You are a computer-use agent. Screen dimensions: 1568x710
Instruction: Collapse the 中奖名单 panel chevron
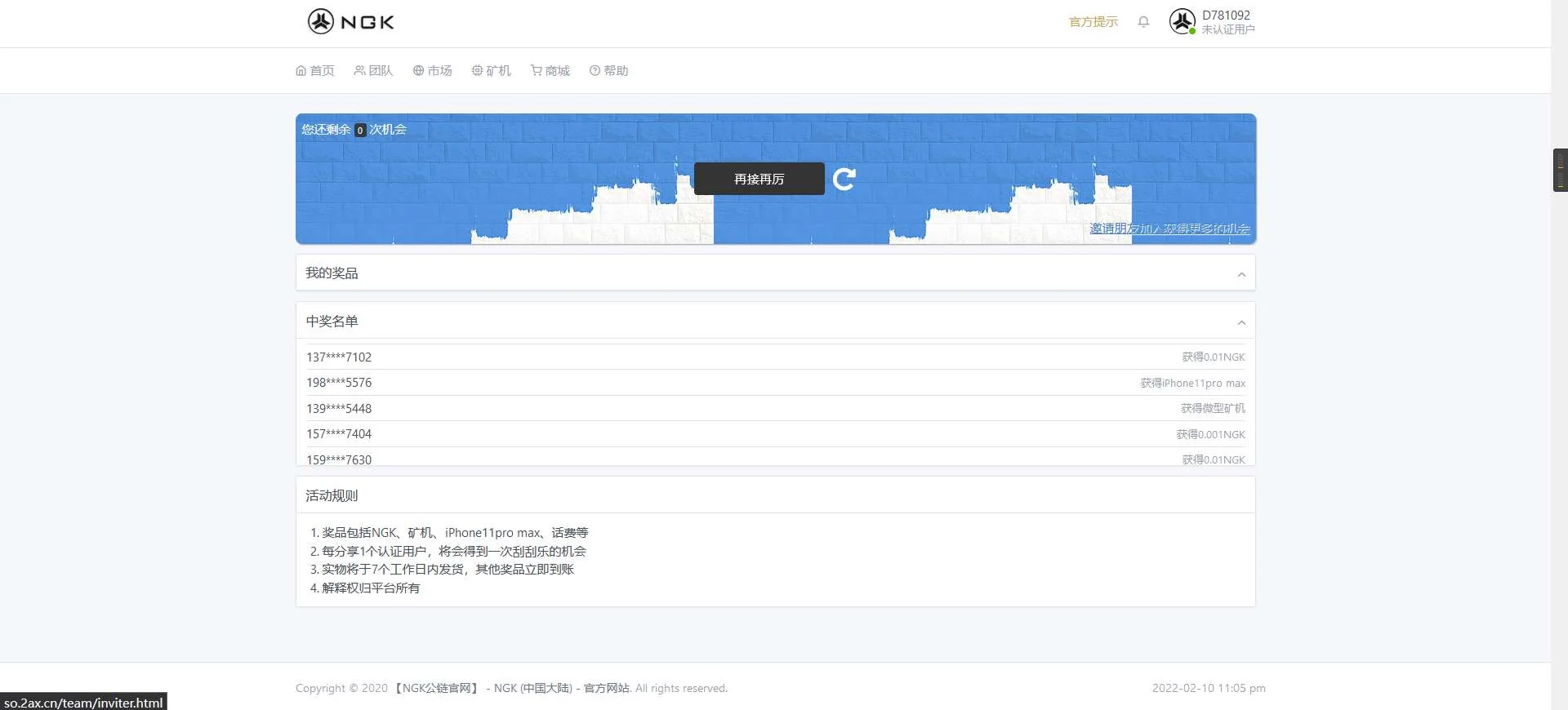[x=1241, y=322]
